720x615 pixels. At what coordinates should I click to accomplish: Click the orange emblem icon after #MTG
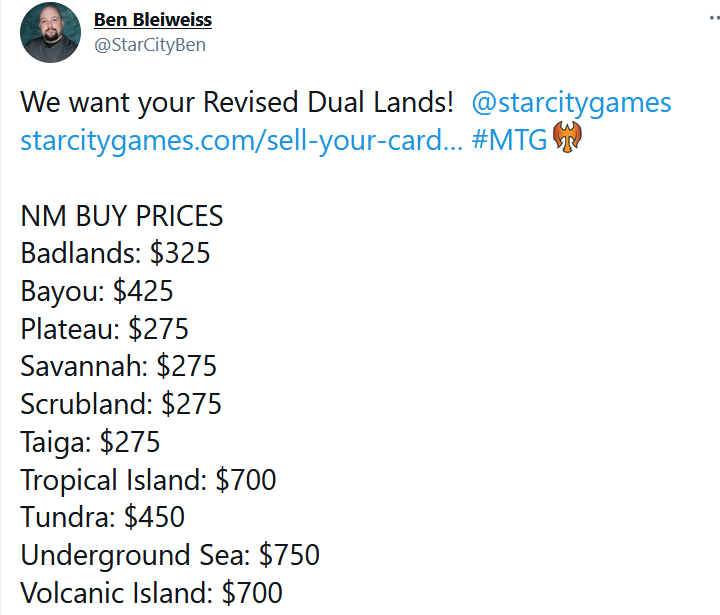pyautogui.click(x=567, y=140)
